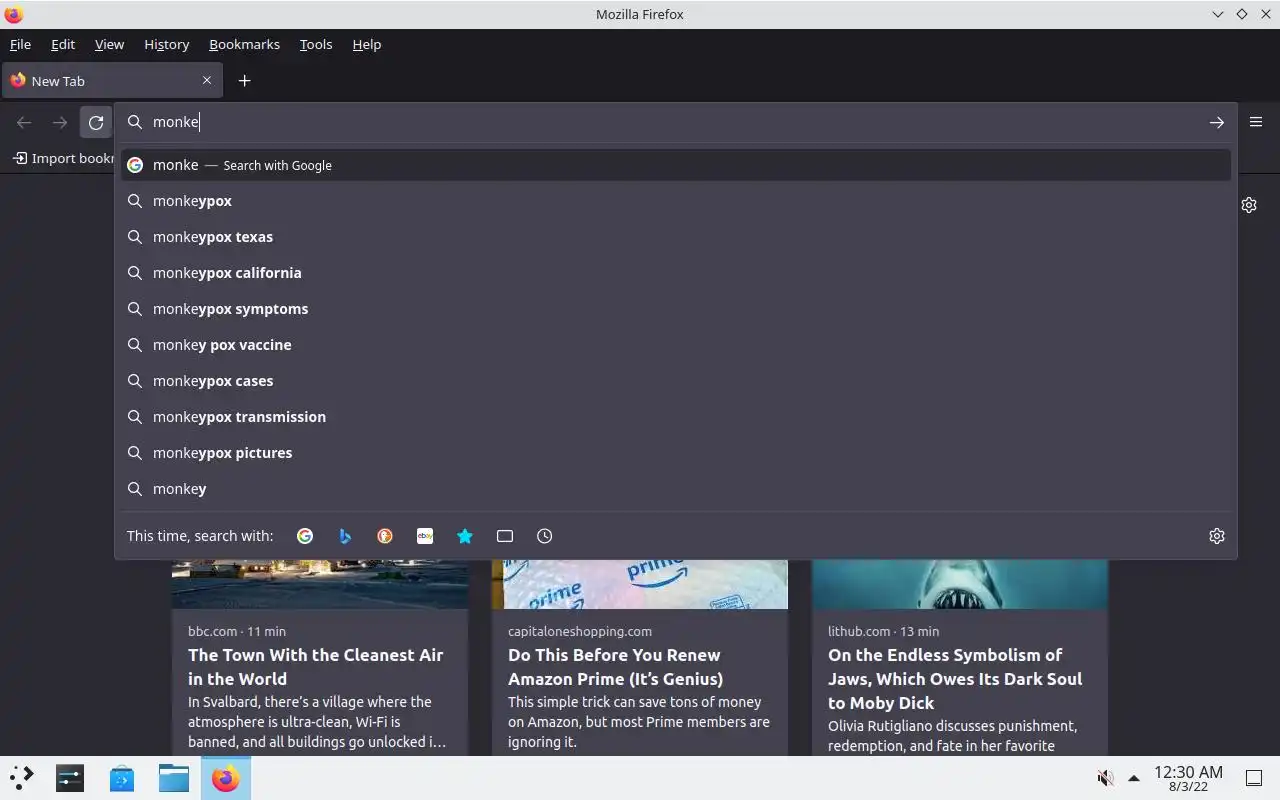Select 'monkeypox transmission' suggestion
The image size is (1280, 800).
click(x=676, y=417)
